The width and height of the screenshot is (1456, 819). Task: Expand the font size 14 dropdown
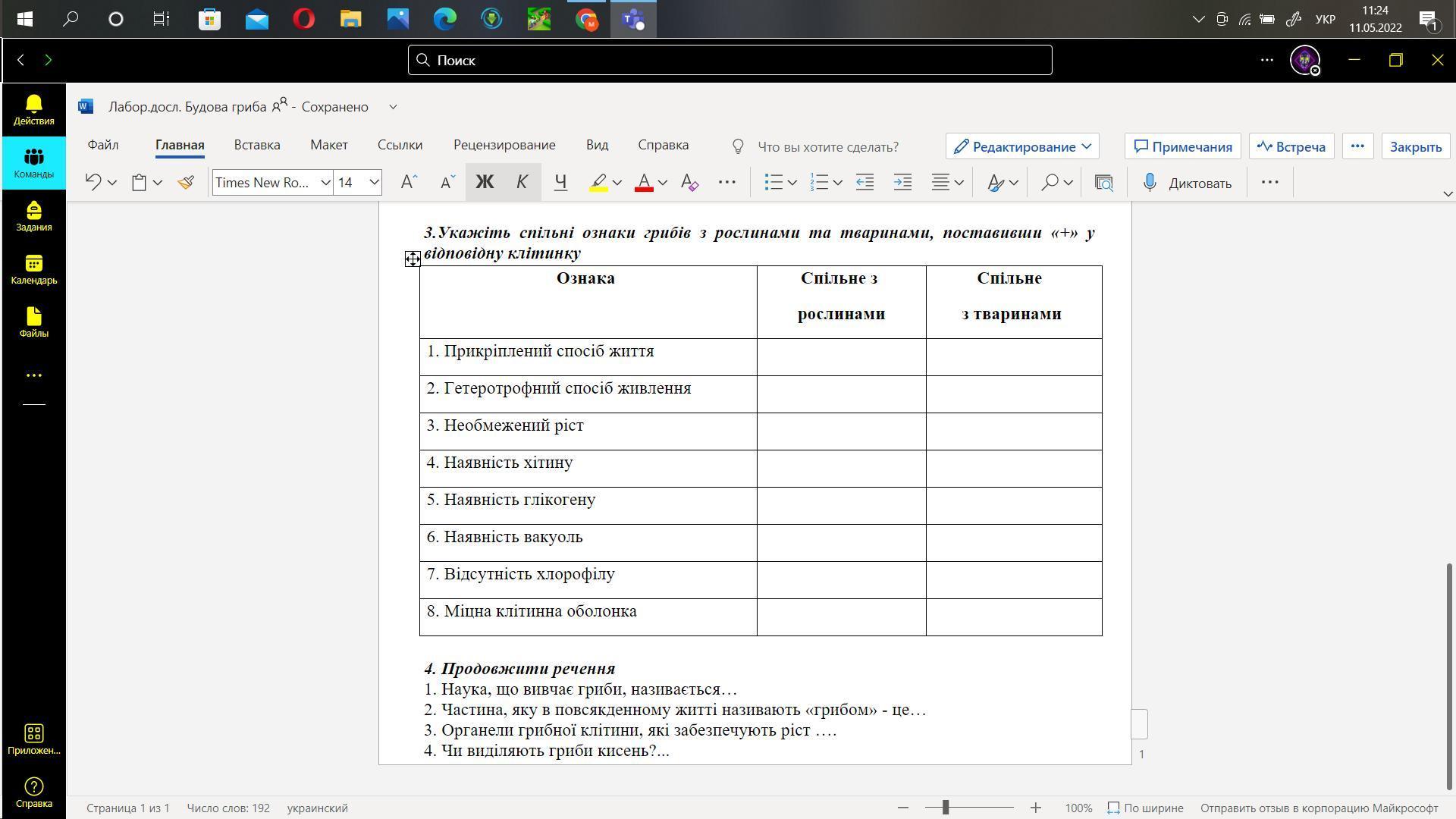374,182
